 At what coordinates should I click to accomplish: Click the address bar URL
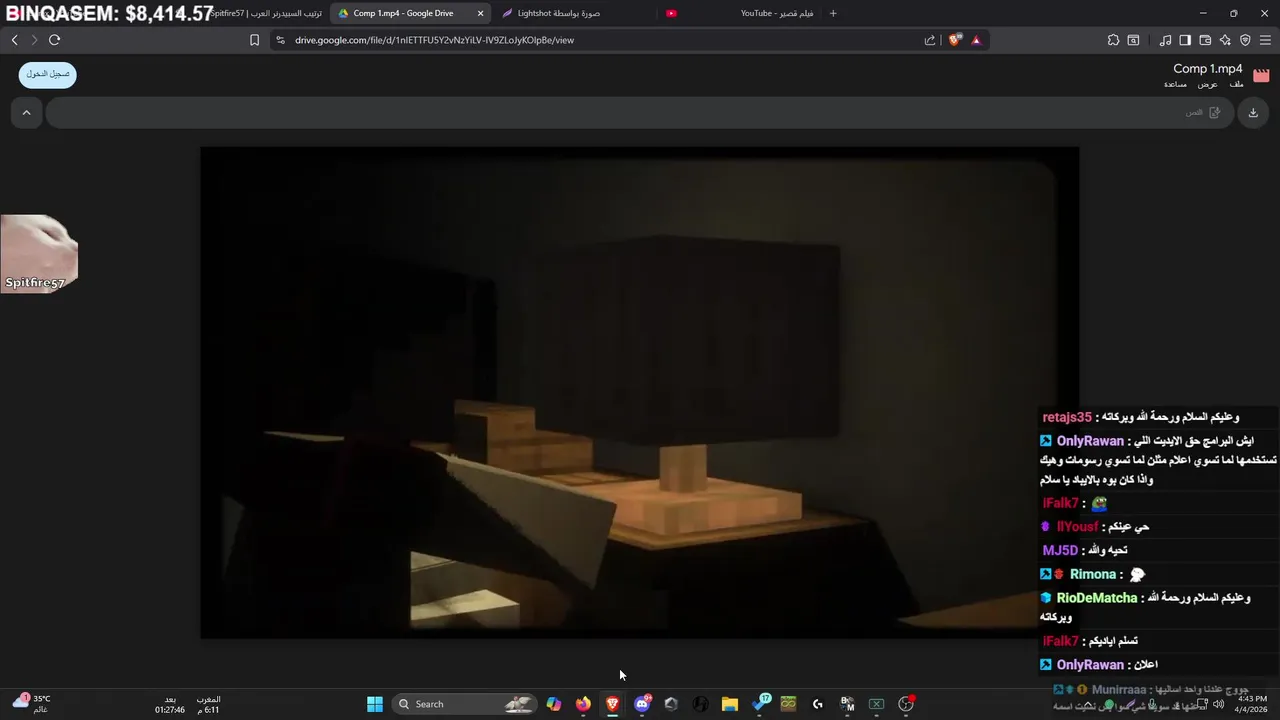click(x=434, y=40)
